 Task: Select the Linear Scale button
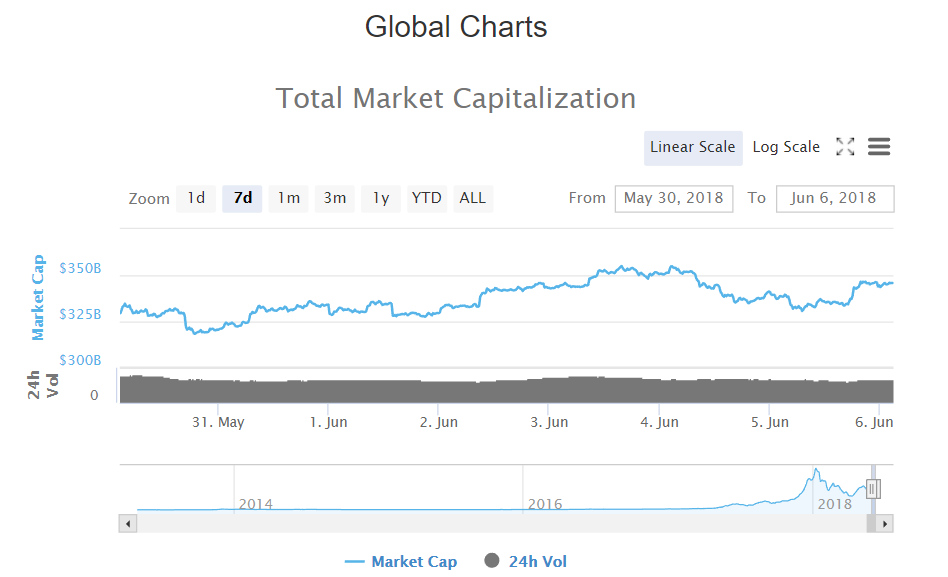(x=693, y=146)
